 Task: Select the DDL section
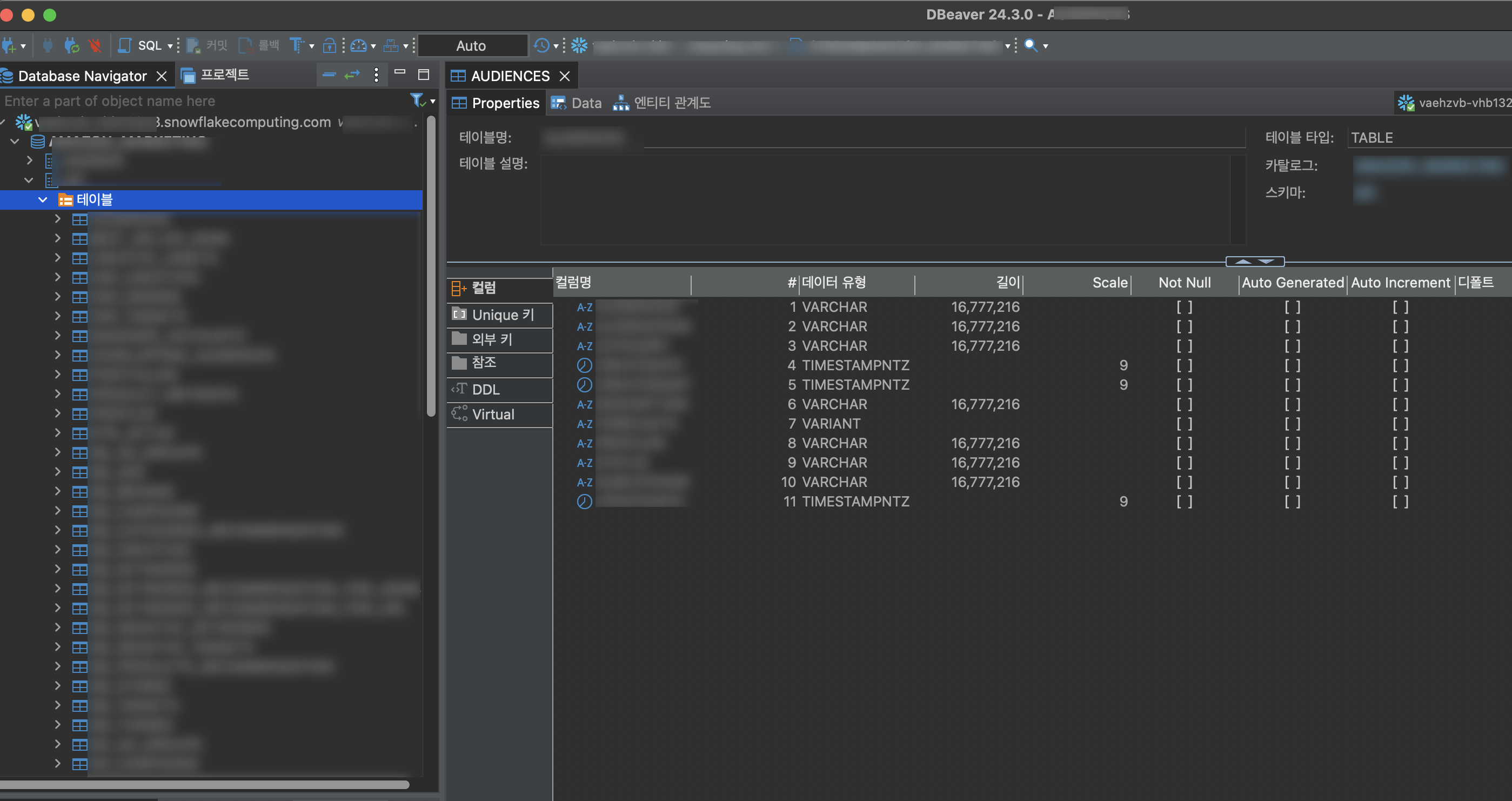click(485, 389)
